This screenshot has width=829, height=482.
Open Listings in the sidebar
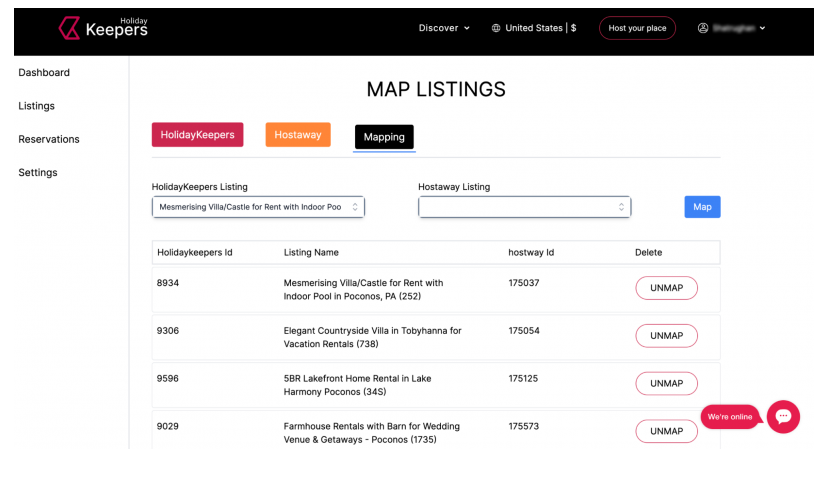pos(36,106)
